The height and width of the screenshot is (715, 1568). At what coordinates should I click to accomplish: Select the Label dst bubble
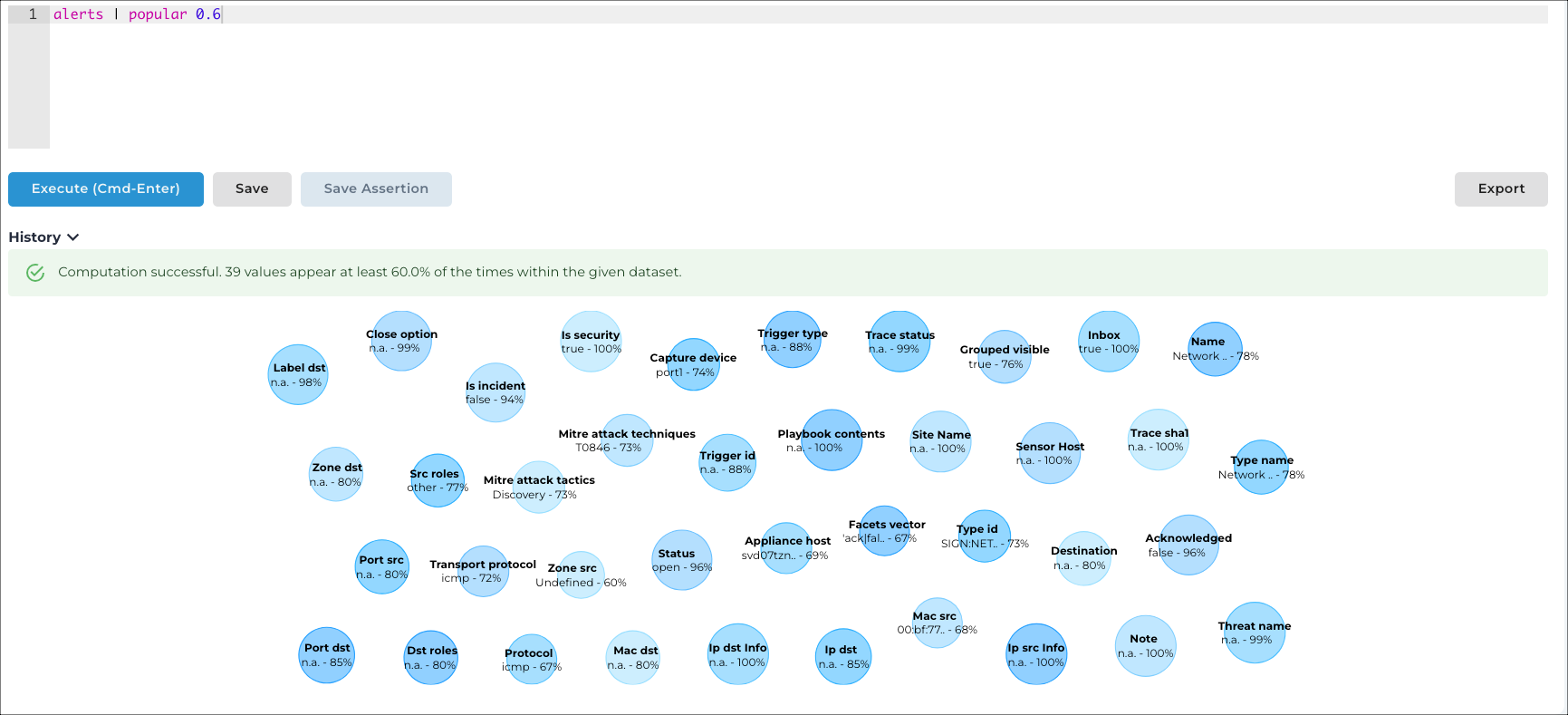[x=298, y=374]
